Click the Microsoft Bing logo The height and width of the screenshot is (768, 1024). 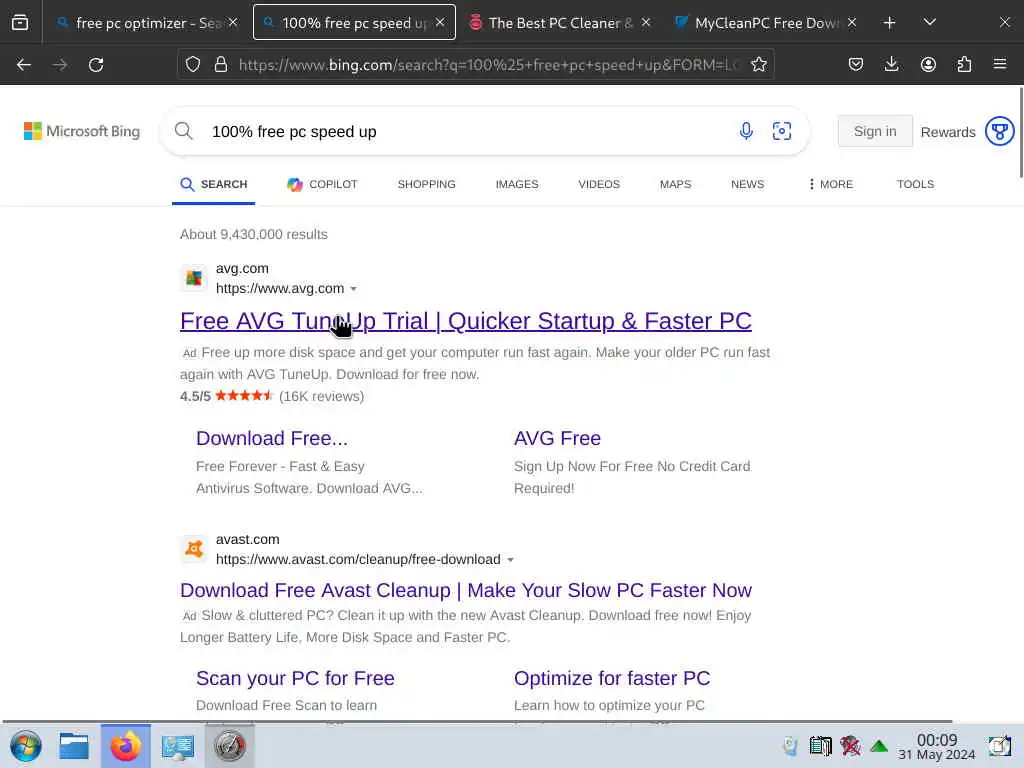[x=82, y=131]
